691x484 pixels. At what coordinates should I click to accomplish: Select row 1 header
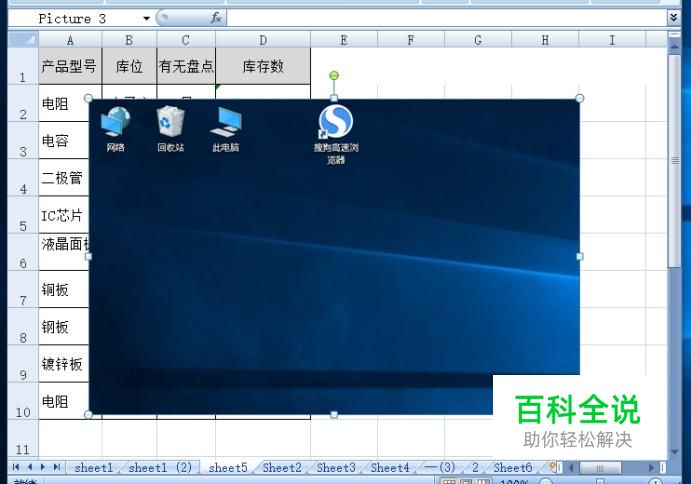pos(23,66)
